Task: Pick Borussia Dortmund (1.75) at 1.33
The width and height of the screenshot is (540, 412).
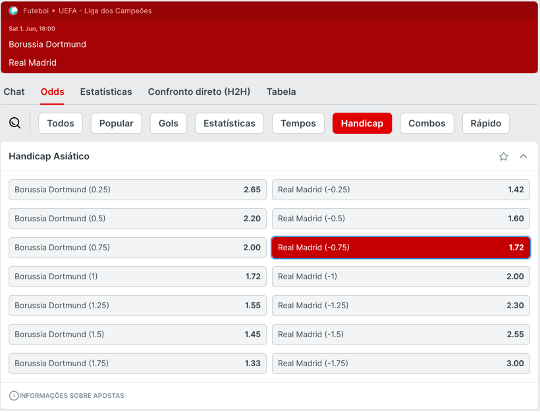Action: click(137, 363)
